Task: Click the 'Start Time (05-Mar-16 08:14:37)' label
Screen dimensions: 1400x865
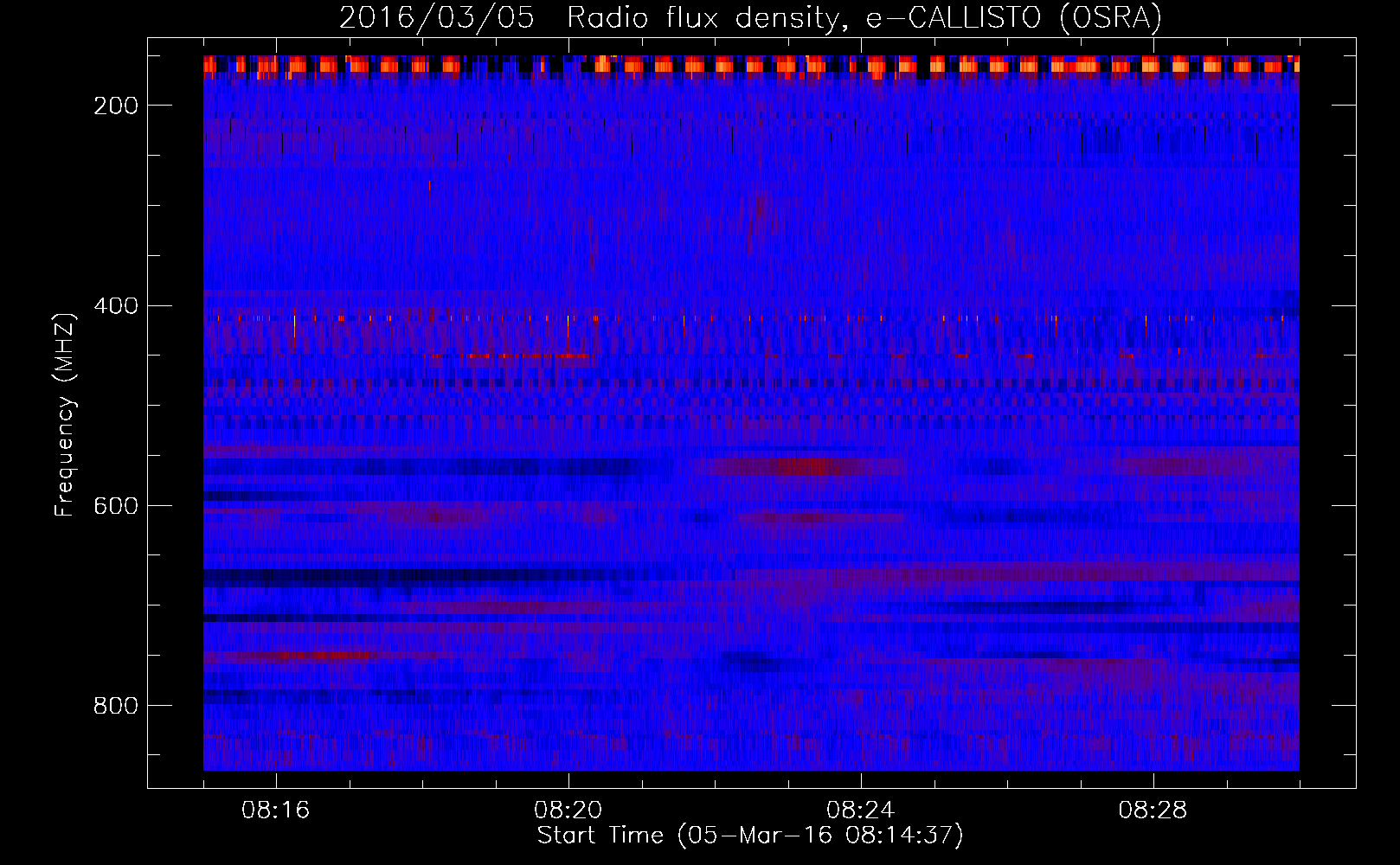Action: (750, 836)
